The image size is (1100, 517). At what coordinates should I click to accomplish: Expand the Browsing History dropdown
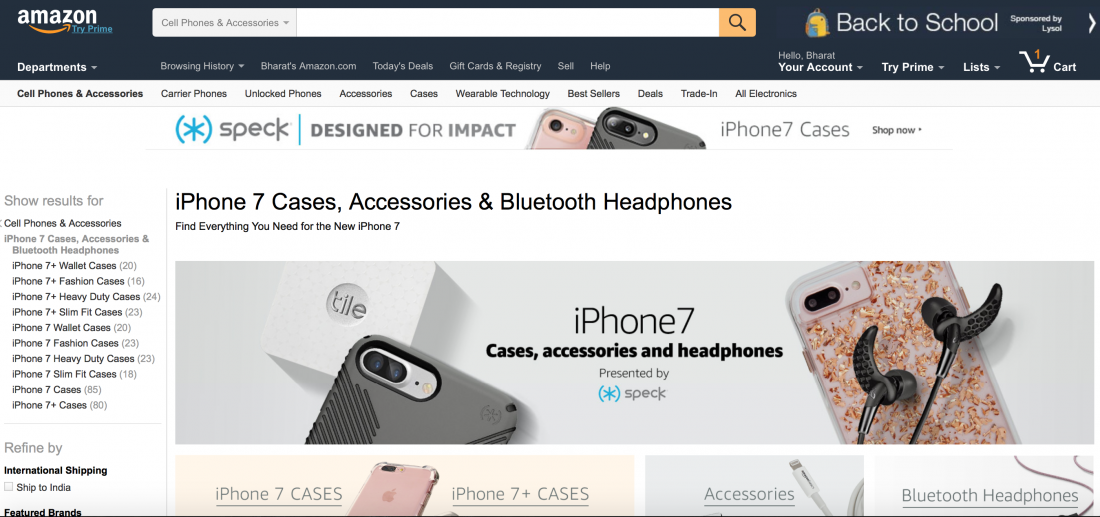click(x=202, y=66)
